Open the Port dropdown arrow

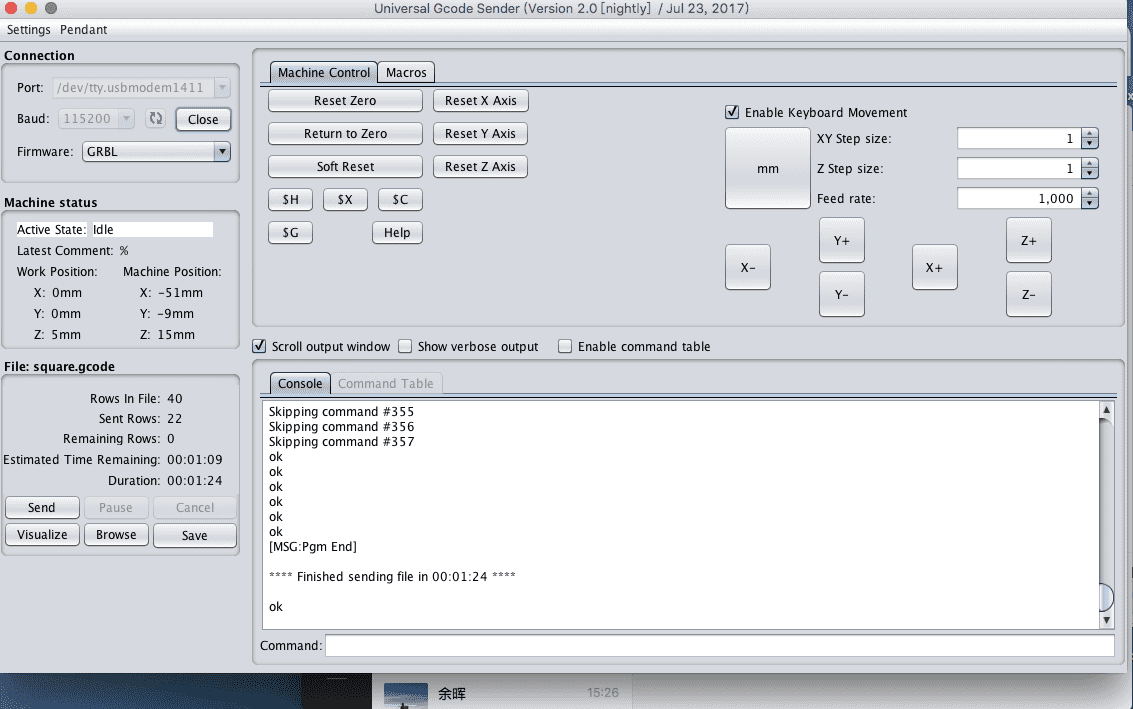[x=223, y=87]
